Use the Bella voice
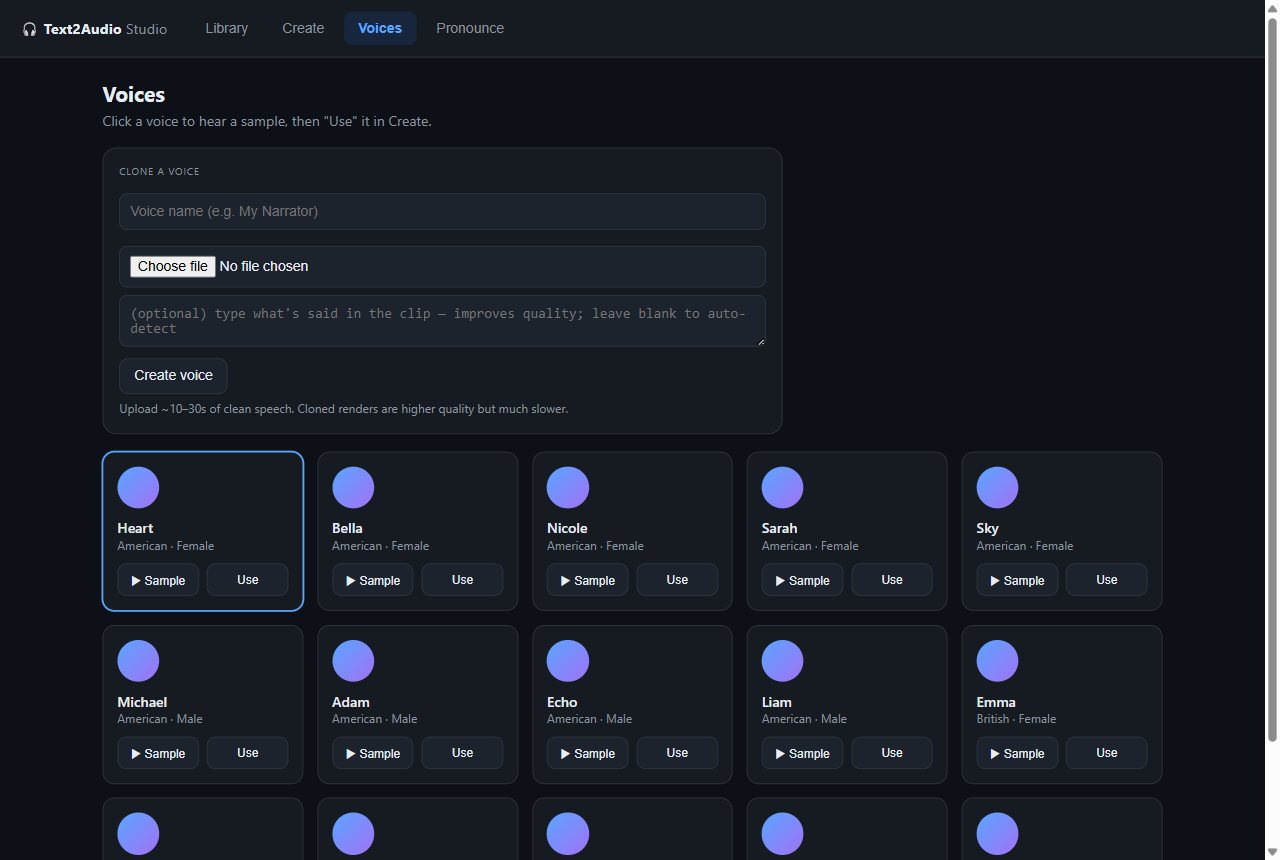 [462, 580]
